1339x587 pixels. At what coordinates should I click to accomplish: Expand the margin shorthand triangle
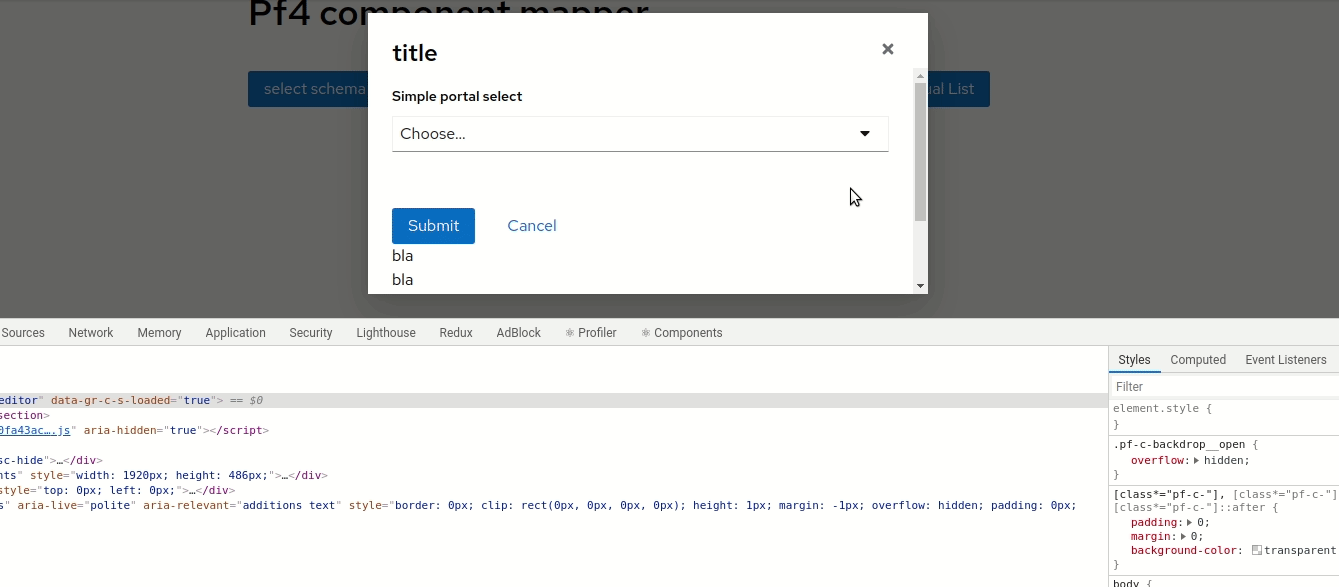(1183, 537)
